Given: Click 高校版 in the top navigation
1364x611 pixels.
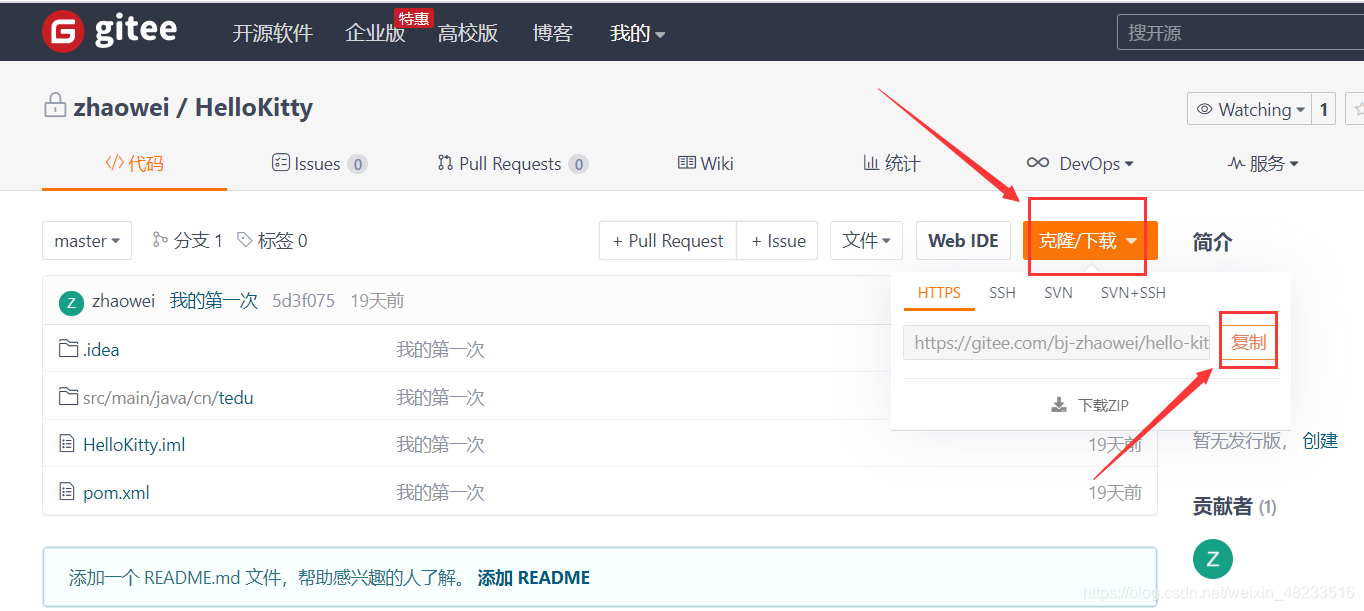Looking at the screenshot, I should pyautogui.click(x=468, y=33).
